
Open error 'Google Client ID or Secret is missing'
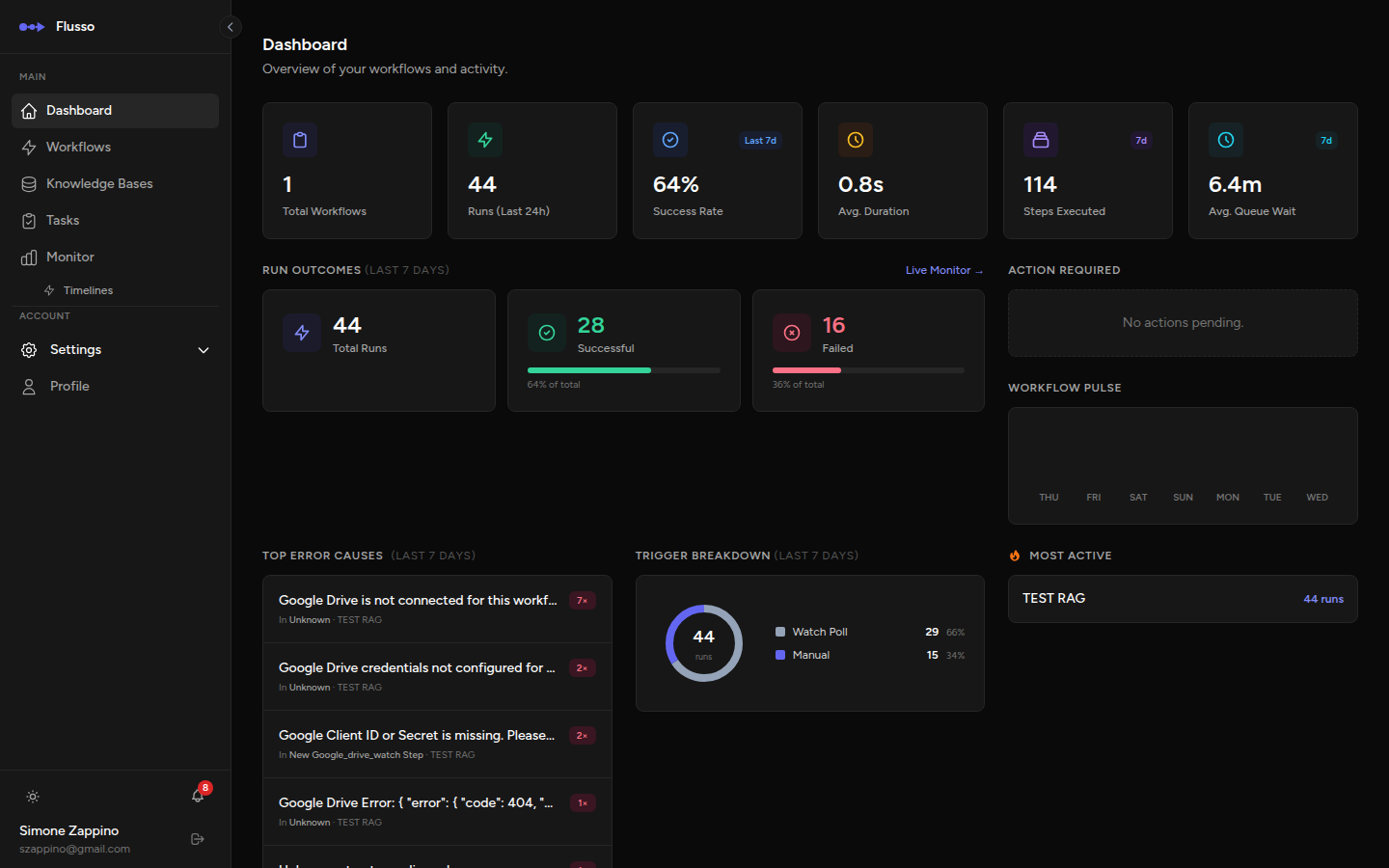pos(437,745)
